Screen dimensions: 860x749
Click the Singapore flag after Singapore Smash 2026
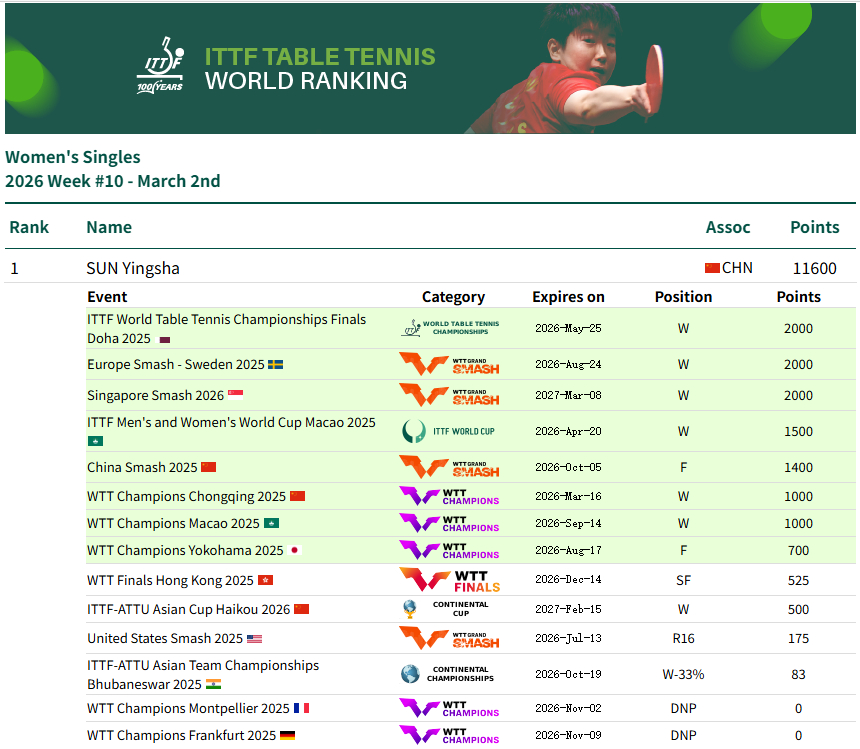235,395
